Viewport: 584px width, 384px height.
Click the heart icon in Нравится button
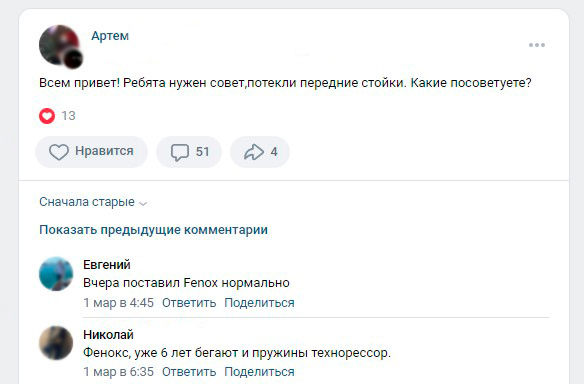coord(59,152)
